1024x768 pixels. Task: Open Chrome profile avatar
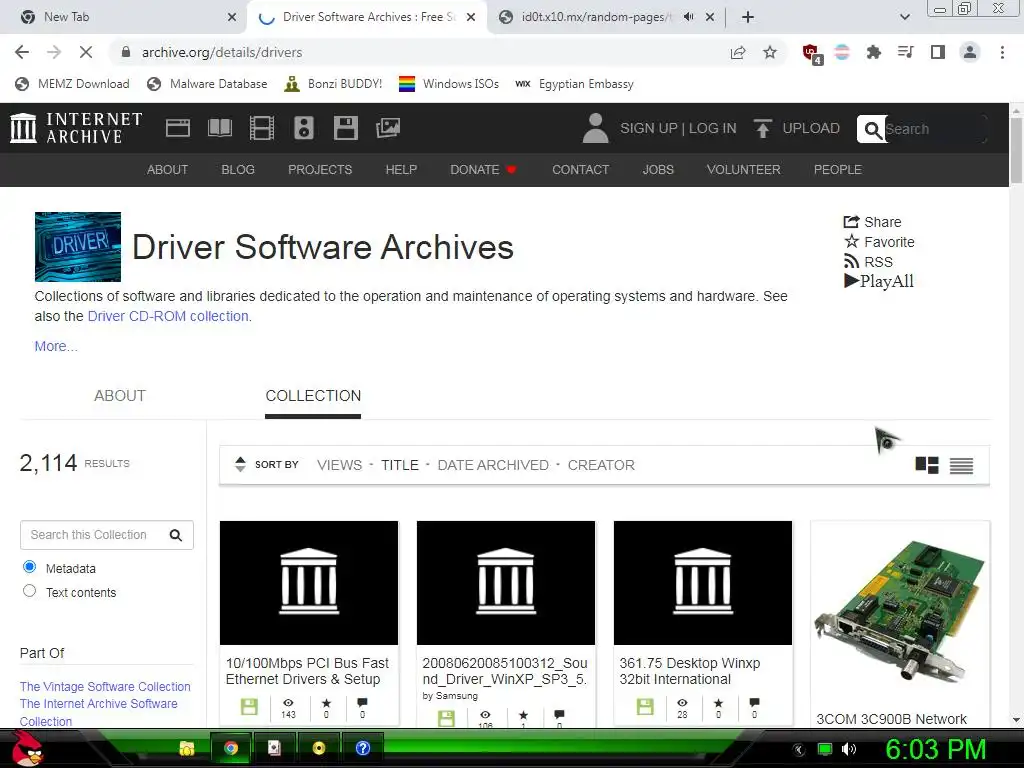[970, 52]
